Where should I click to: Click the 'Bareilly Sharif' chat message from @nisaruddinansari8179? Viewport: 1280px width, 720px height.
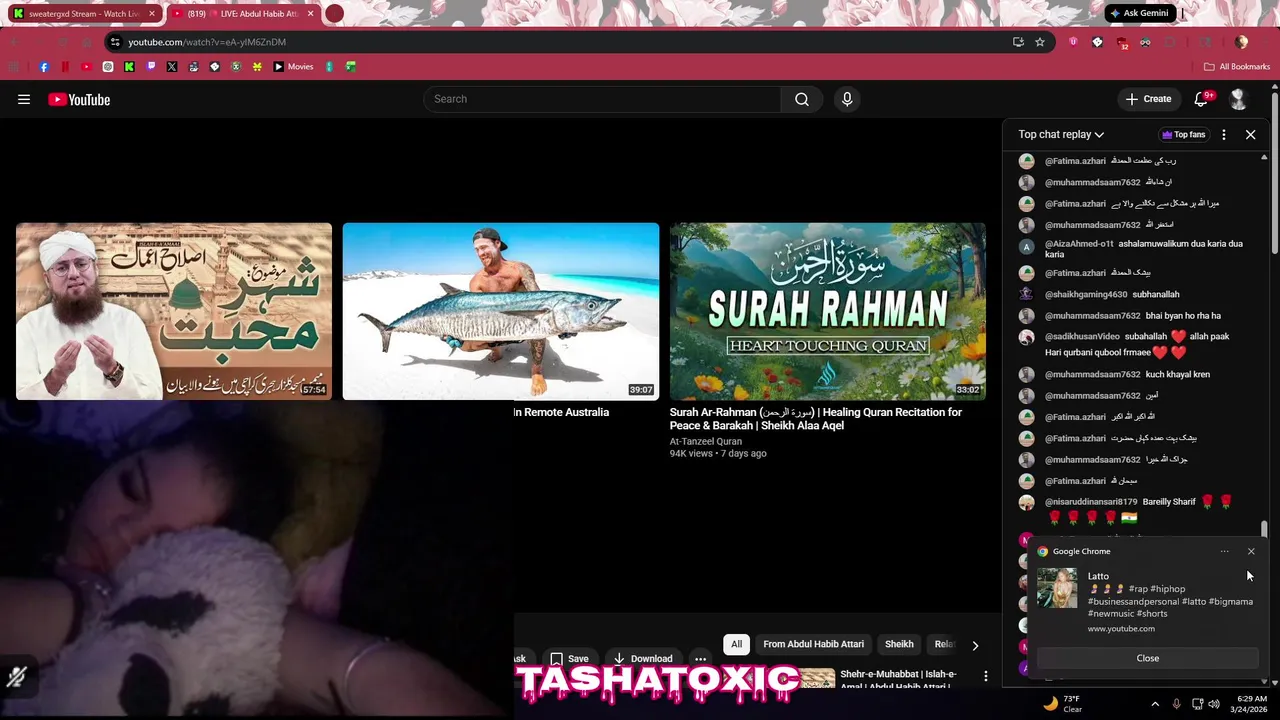tap(1139, 509)
